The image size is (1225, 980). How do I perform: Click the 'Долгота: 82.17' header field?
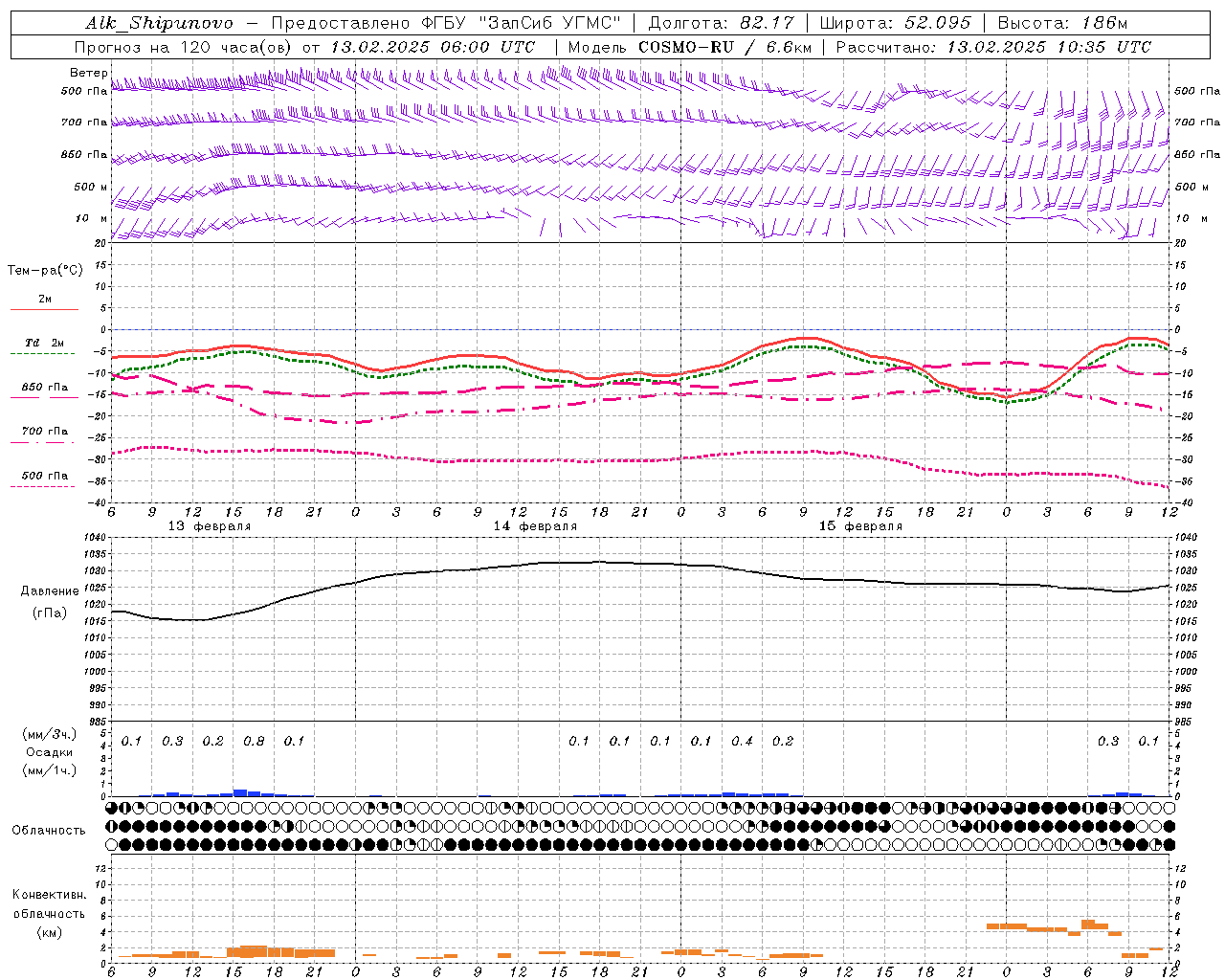723,23
